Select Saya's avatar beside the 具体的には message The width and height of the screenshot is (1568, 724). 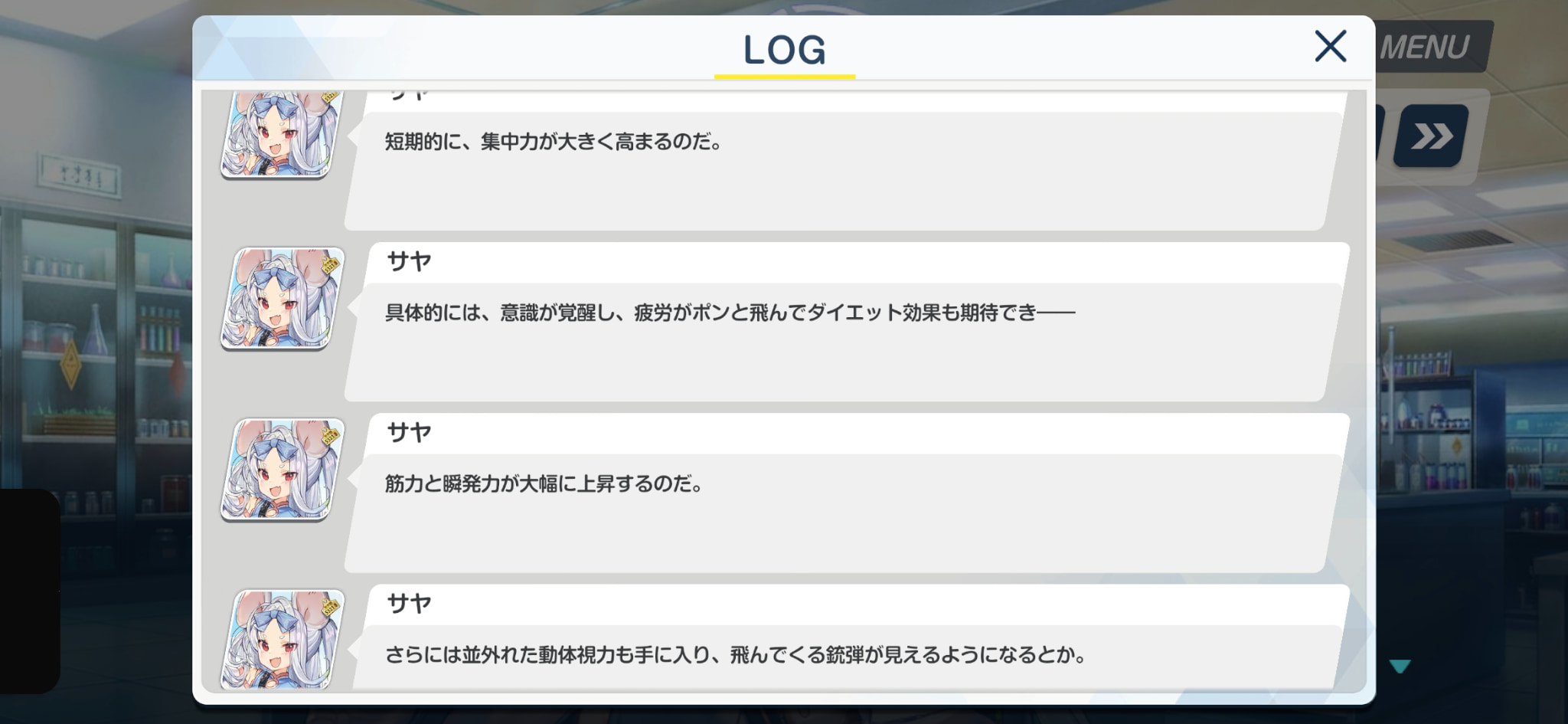283,299
